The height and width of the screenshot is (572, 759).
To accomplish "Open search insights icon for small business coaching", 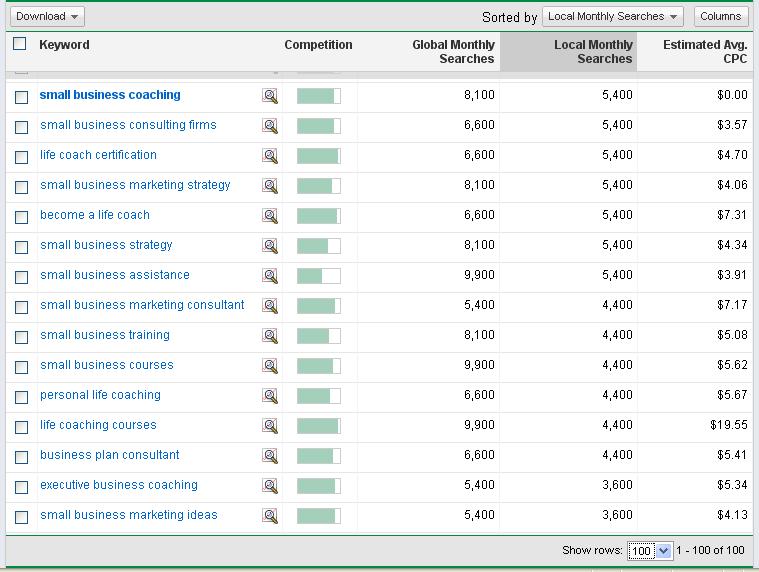I will click(270, 96).
